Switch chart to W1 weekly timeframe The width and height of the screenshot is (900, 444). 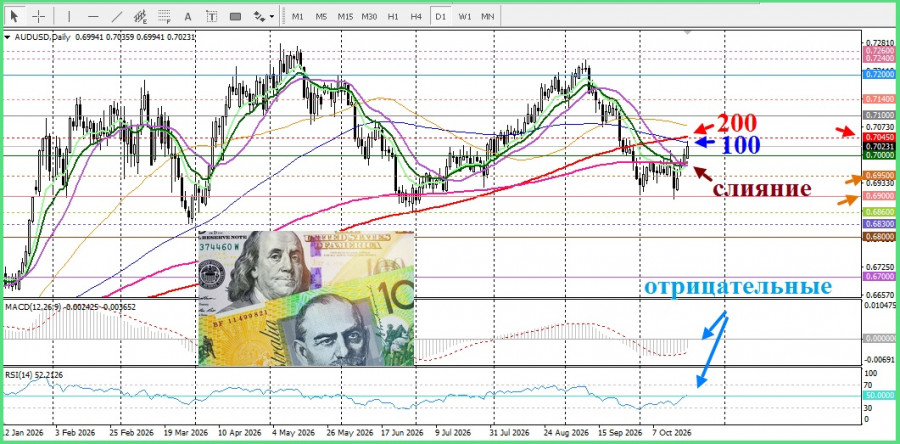464,17
